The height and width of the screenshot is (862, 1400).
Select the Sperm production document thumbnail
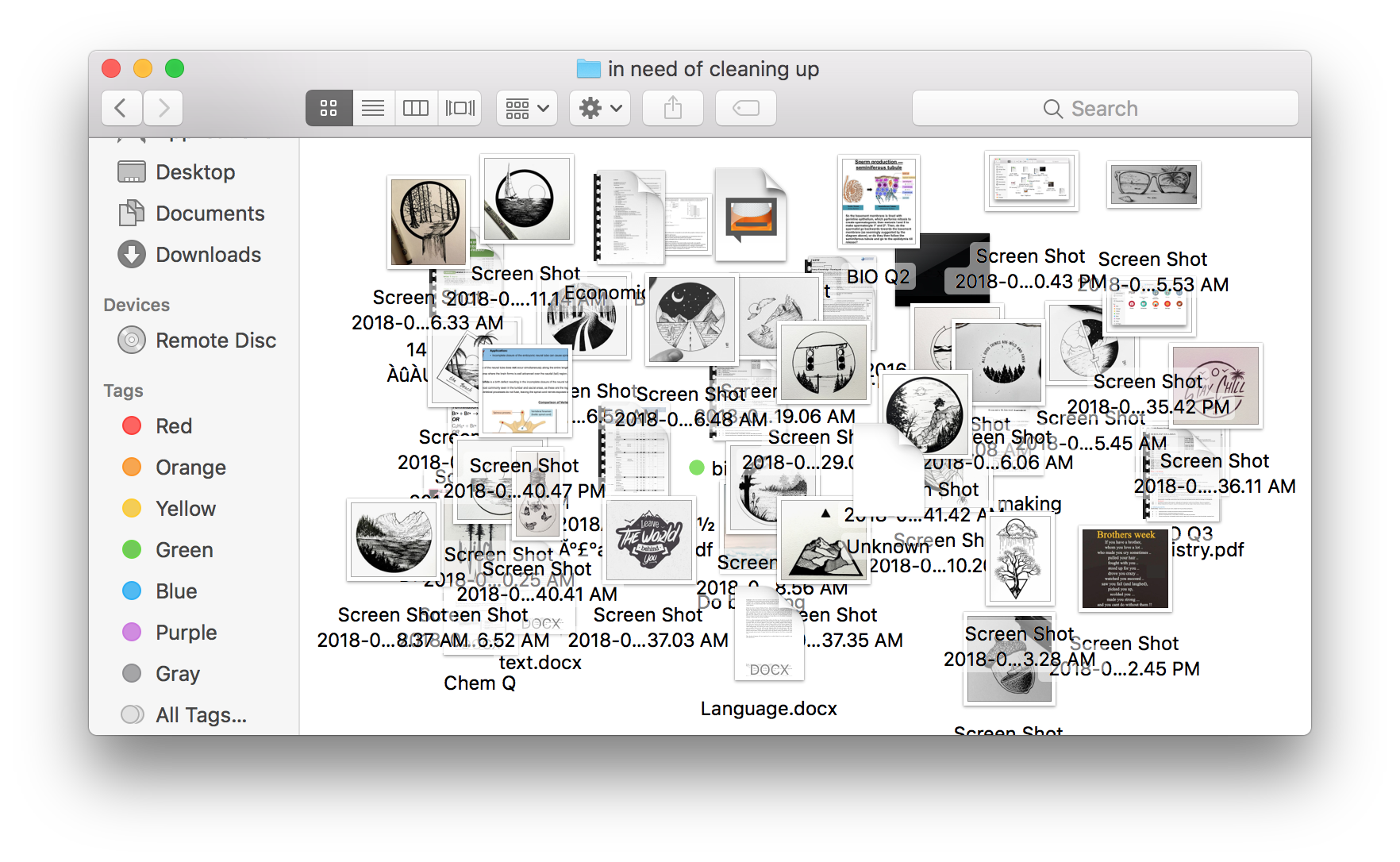(x=879, y=201)
